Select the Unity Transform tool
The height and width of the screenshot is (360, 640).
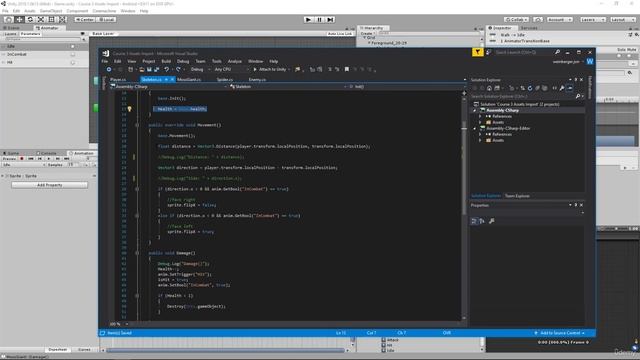coord(63,20)
